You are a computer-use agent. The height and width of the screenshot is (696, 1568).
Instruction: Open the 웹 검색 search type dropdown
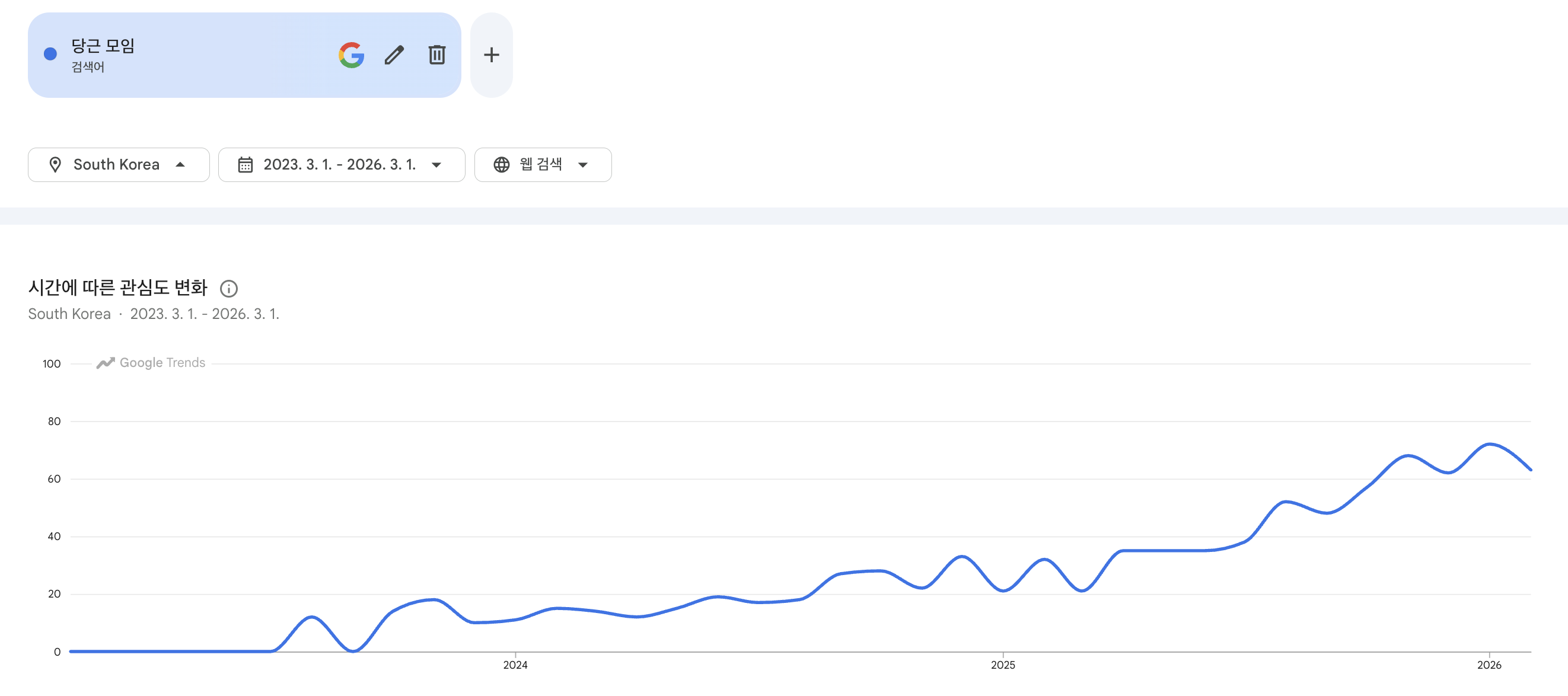coord(582,165)
